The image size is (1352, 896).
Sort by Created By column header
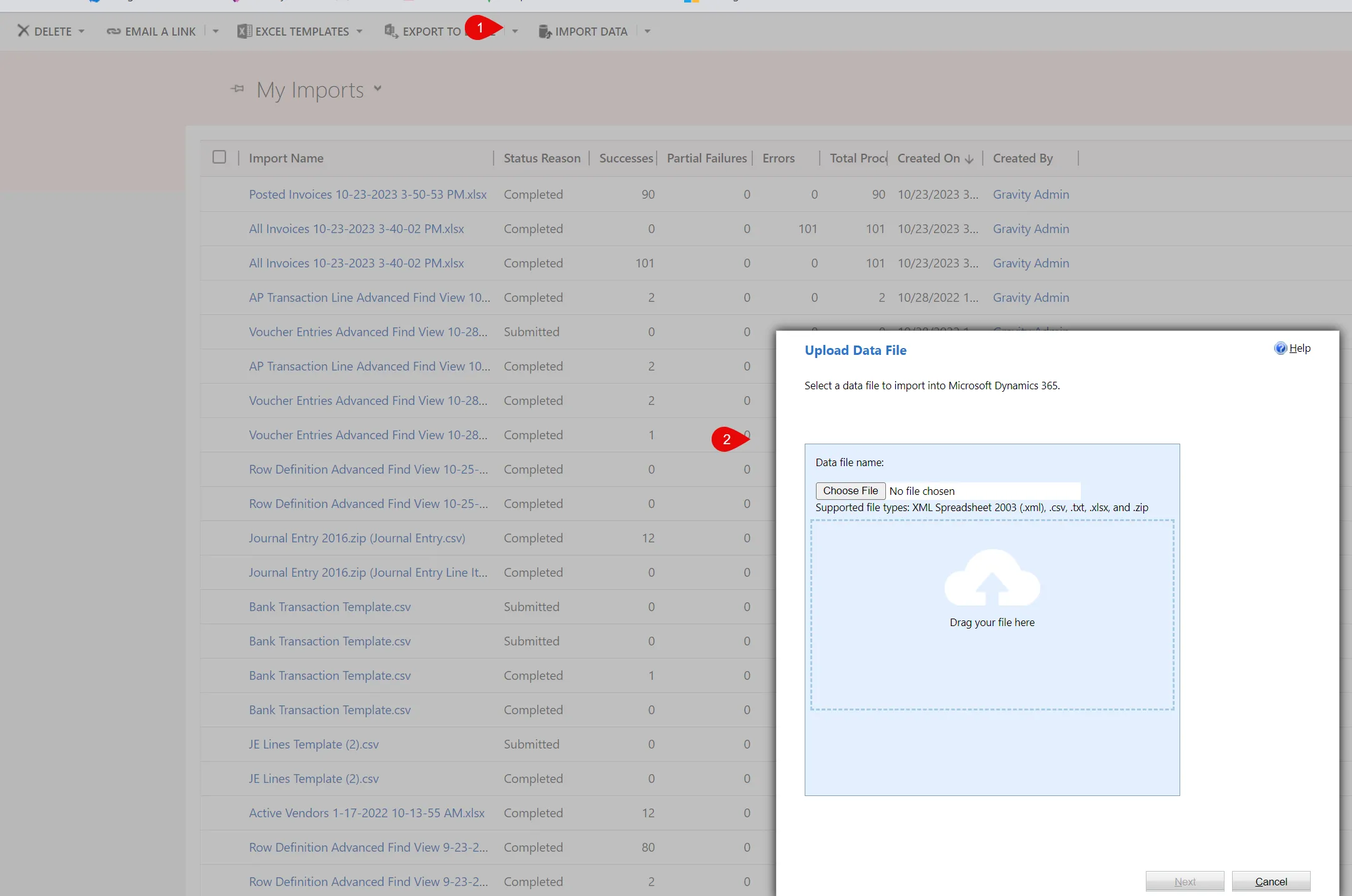[1023, 158]
